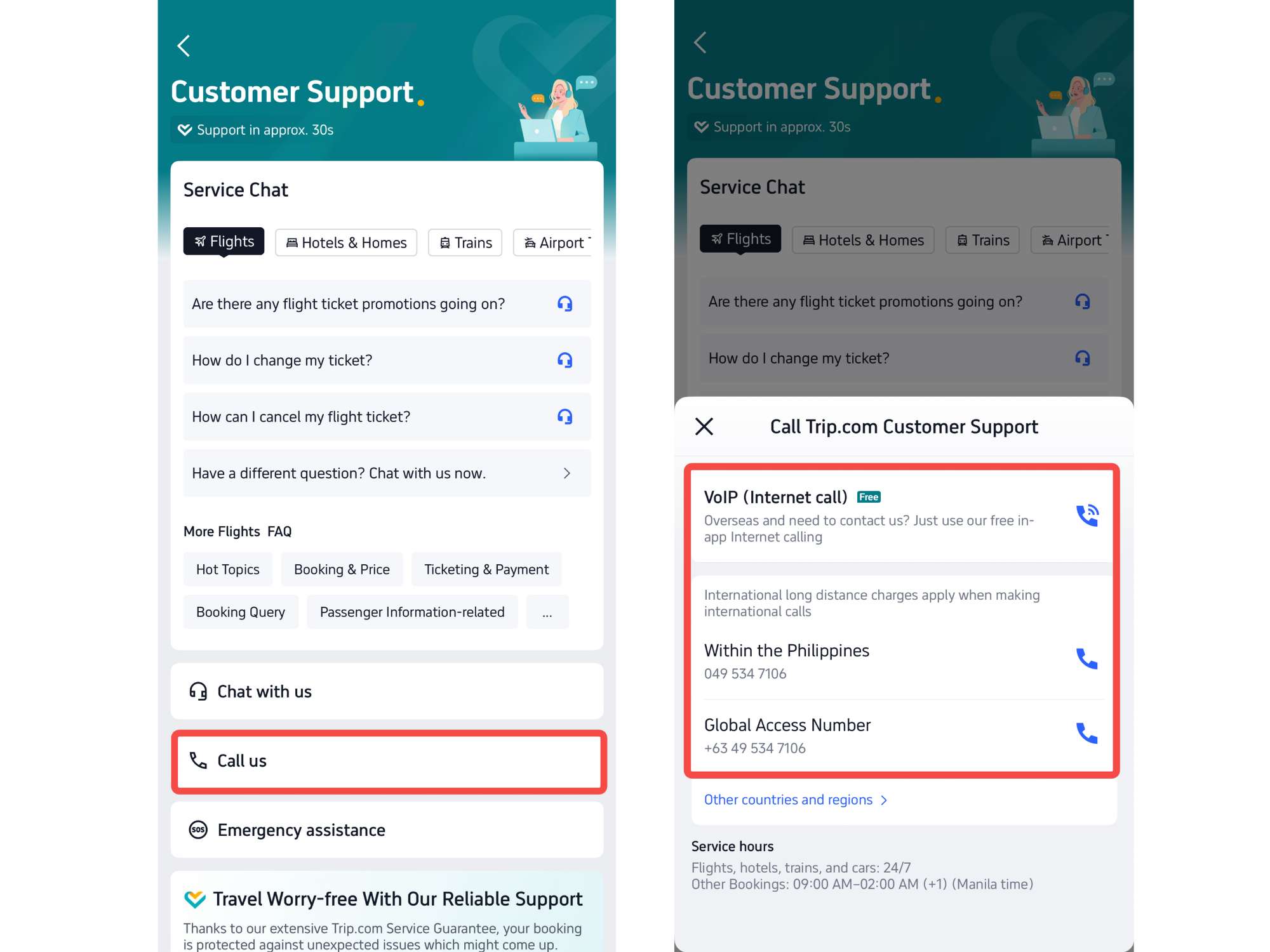The height and width of the screenshot is (952, 1270).
Task: Dial the Within the Philippines phone number
Action: [x=1086, y=659]
